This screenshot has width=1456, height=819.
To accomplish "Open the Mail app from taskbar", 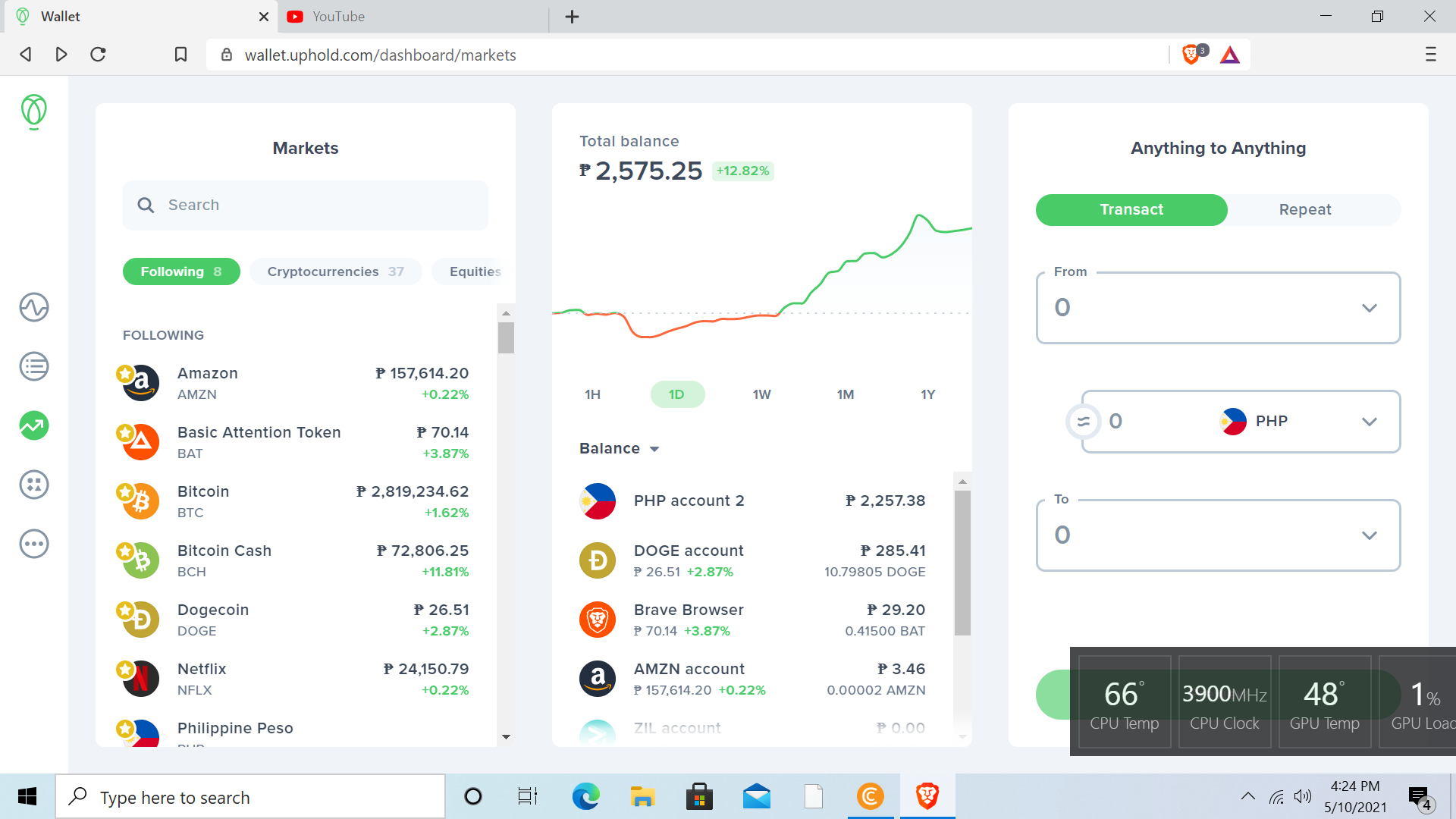I will click(x=757, y=796).
